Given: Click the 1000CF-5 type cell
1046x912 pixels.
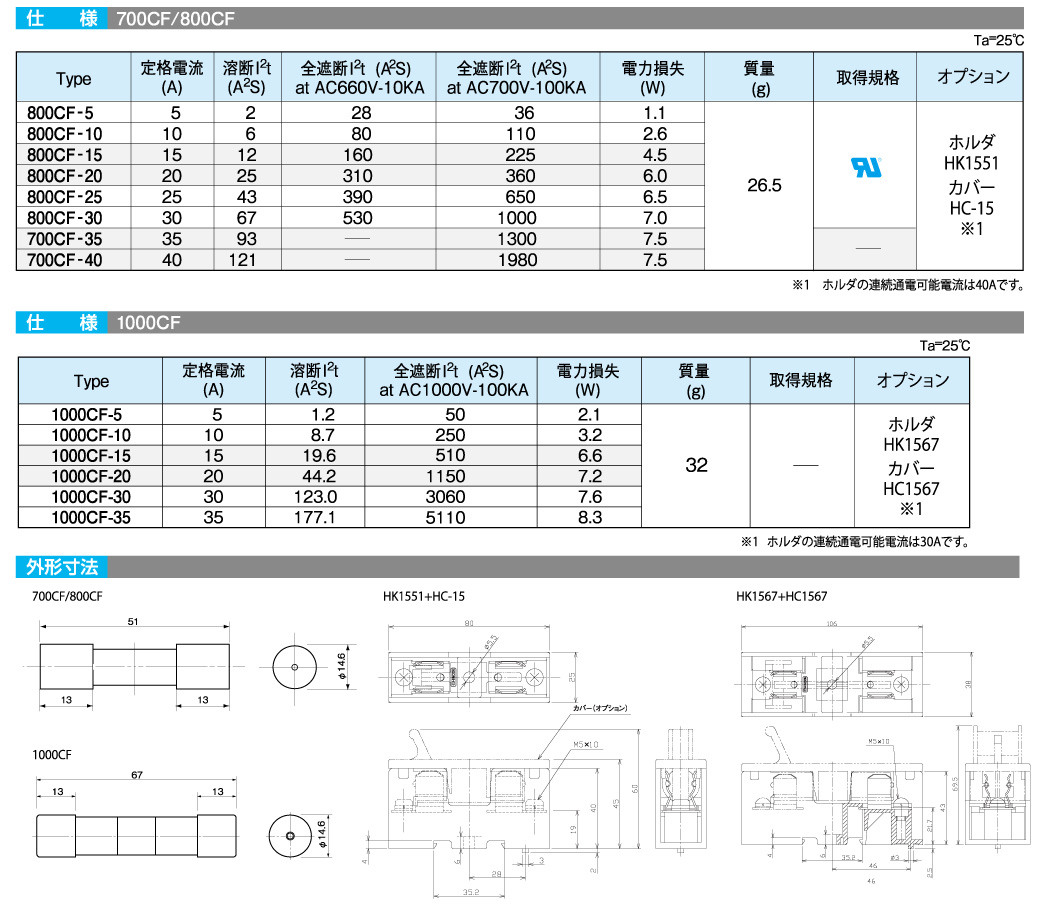Looking at the screenshot, I should 87,414.
